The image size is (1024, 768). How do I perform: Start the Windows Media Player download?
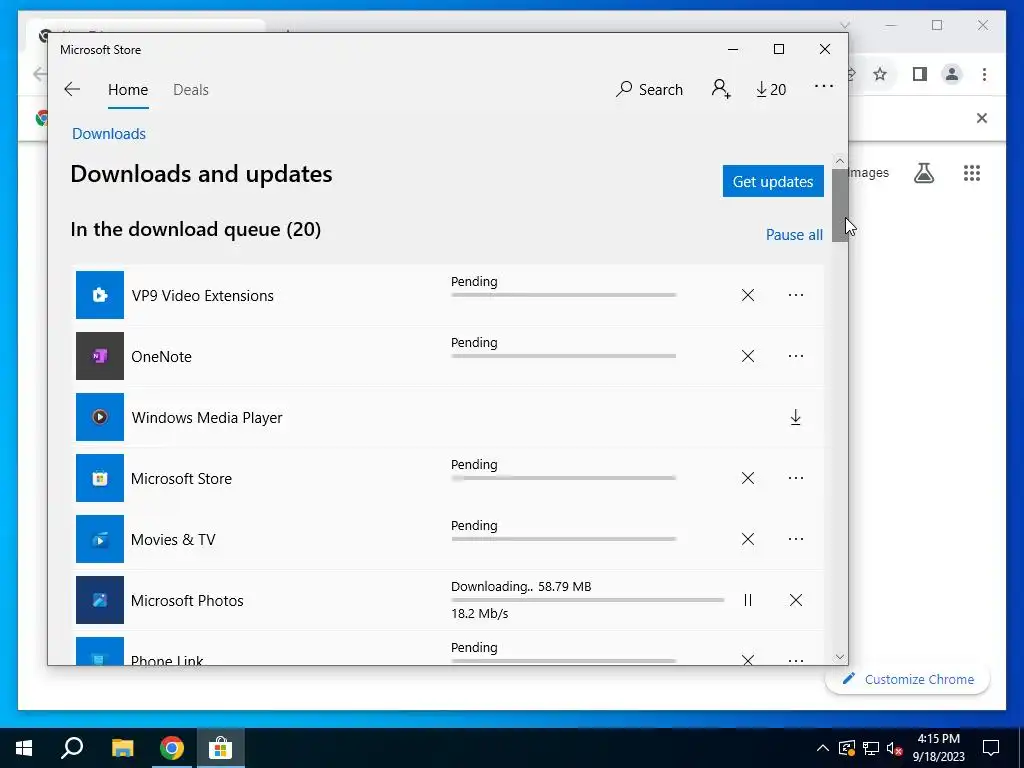(795, 417)
